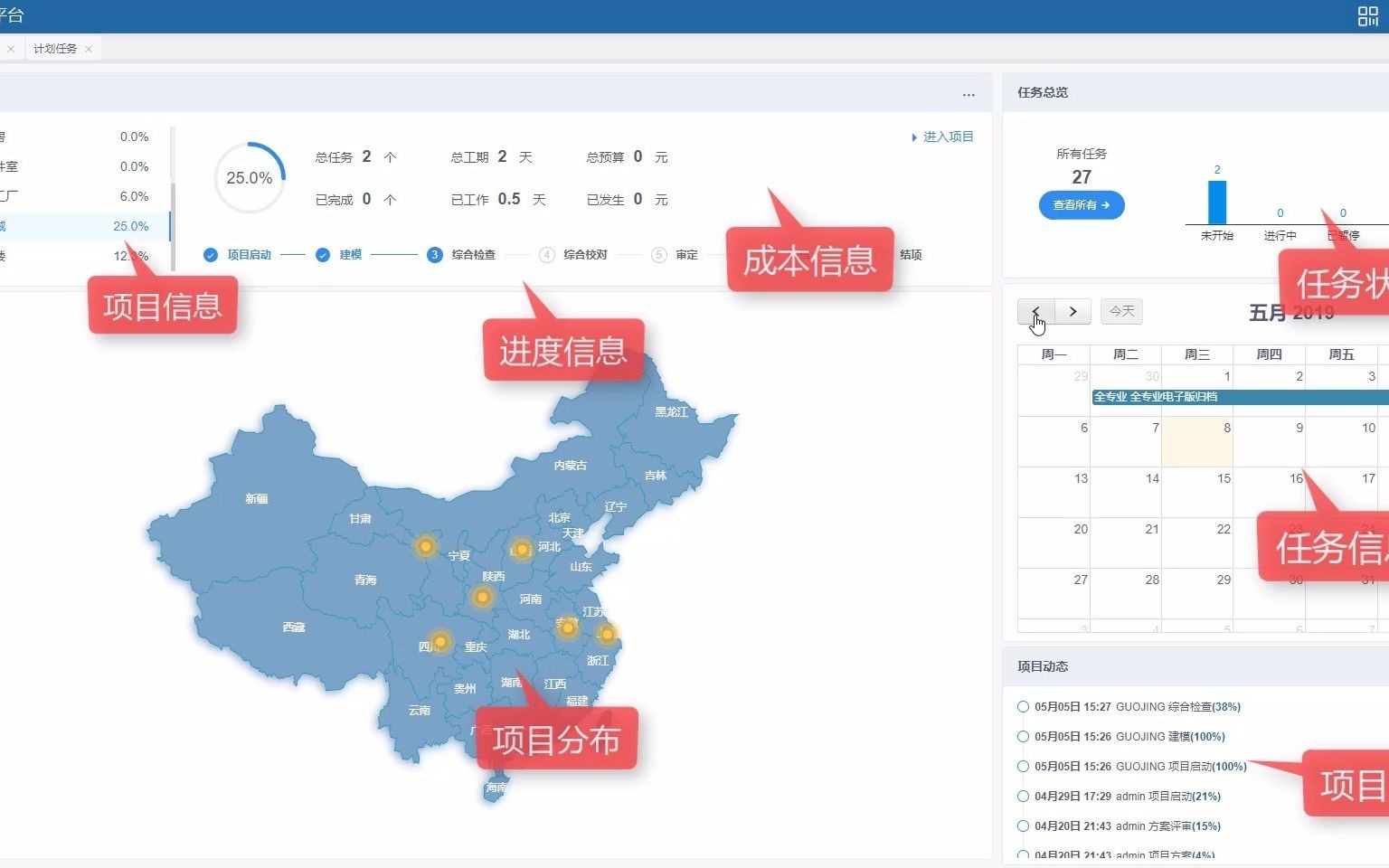Switch to the 计划任务 tab
The width and height of the screenshot is (1389, 868).
pyautogui.click(x=55, y=49)
